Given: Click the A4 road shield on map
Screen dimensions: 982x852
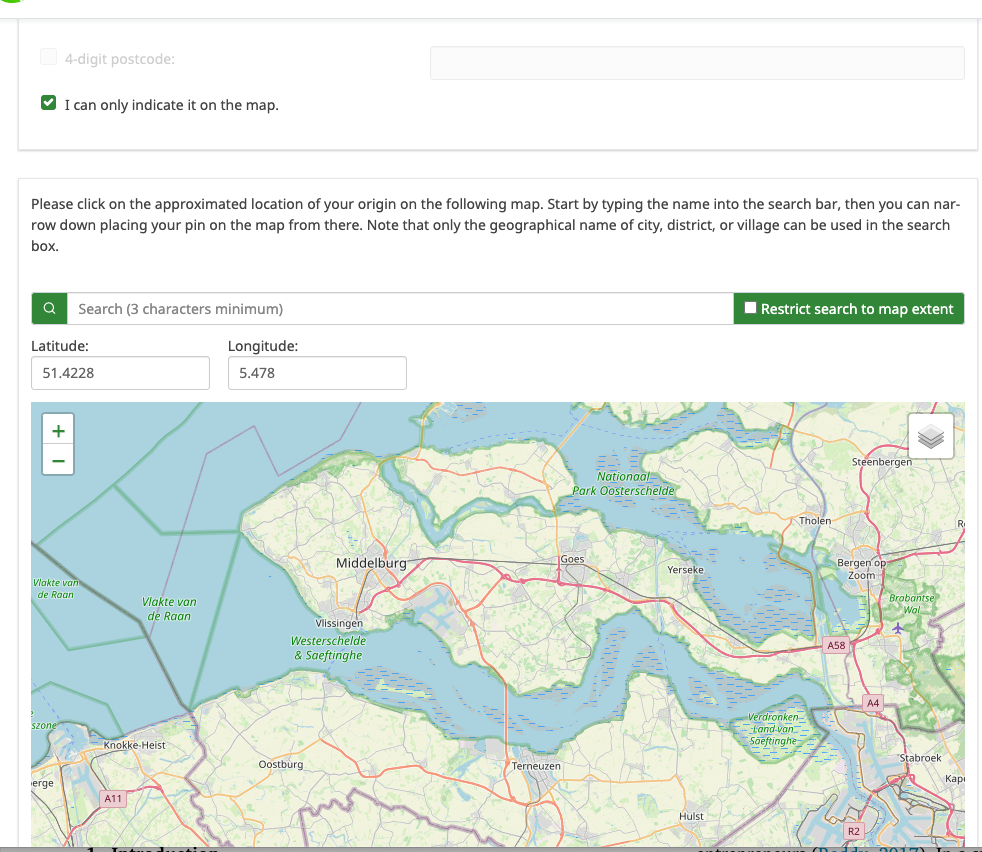Looking at the screenshot, I should pos(873,703).
